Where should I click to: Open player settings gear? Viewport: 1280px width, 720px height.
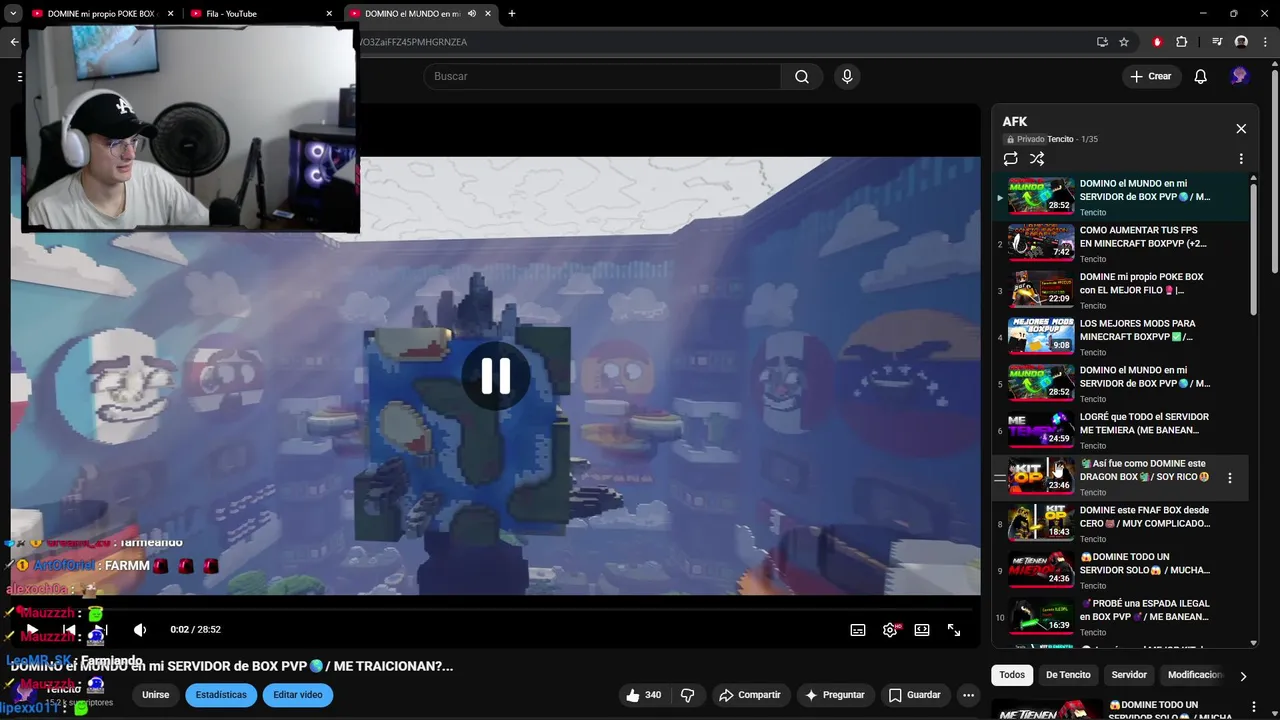coord(890,630)
